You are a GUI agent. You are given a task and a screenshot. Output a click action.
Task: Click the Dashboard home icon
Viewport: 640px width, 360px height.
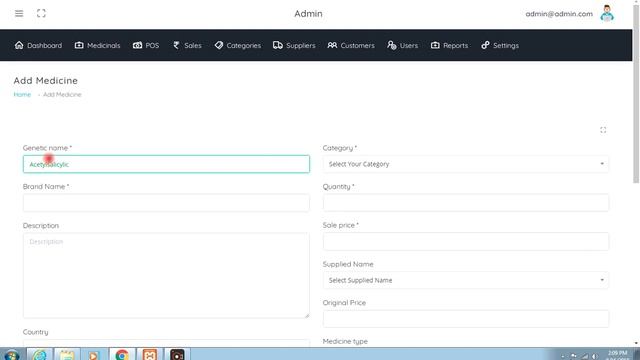tap(19, 45)
